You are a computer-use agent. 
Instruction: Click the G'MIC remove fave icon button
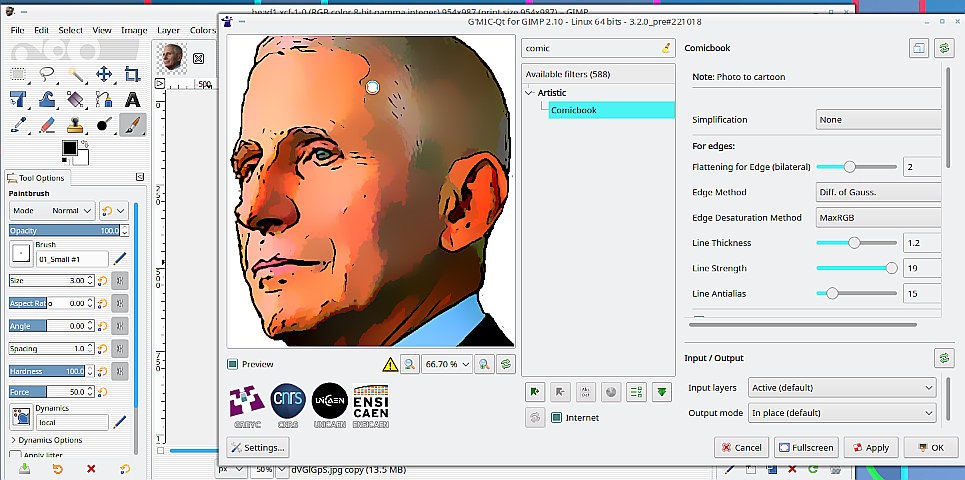[x=560, y=391]
